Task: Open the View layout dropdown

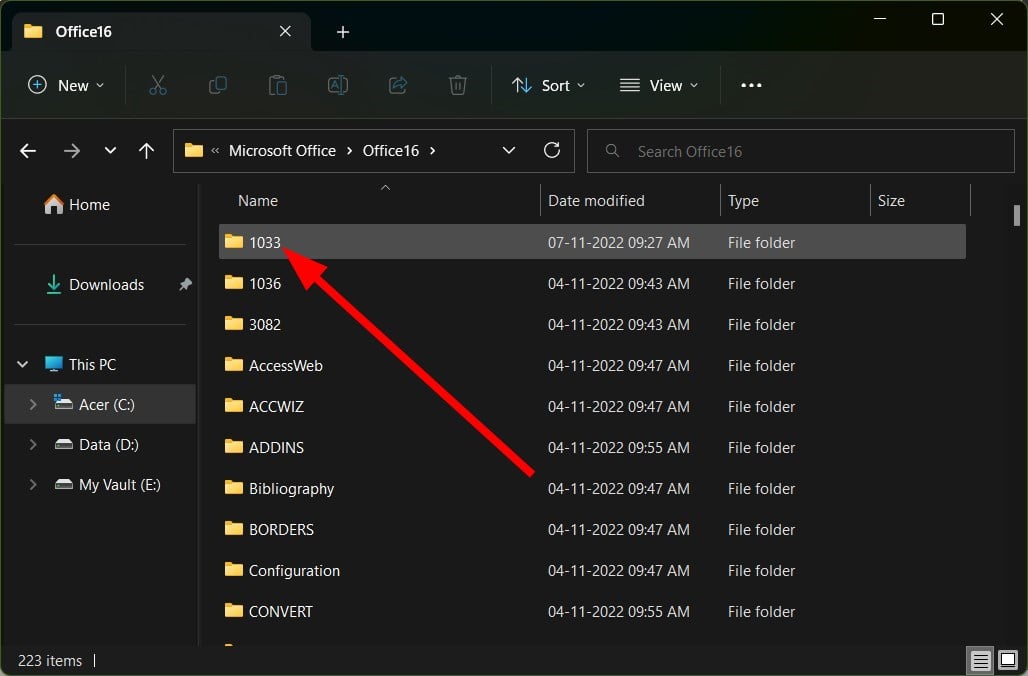Action: tap(660, 85)
